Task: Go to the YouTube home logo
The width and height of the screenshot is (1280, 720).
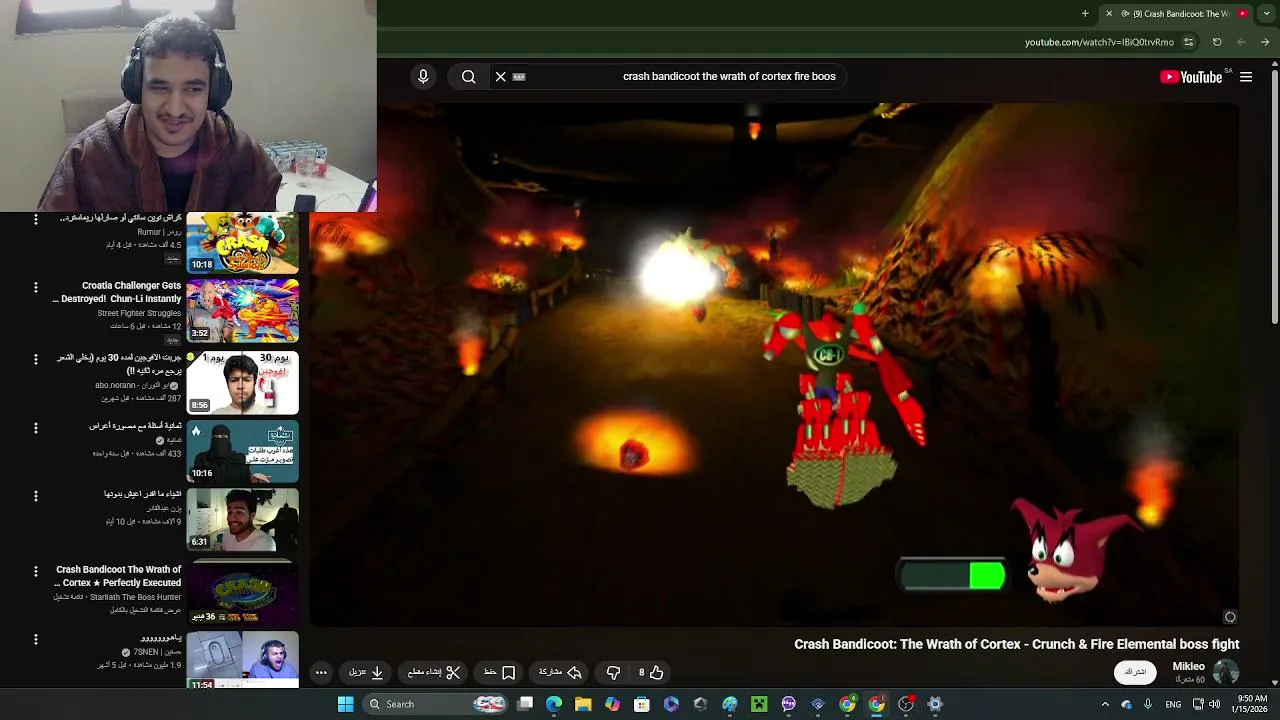Action: pos(1191,77)
